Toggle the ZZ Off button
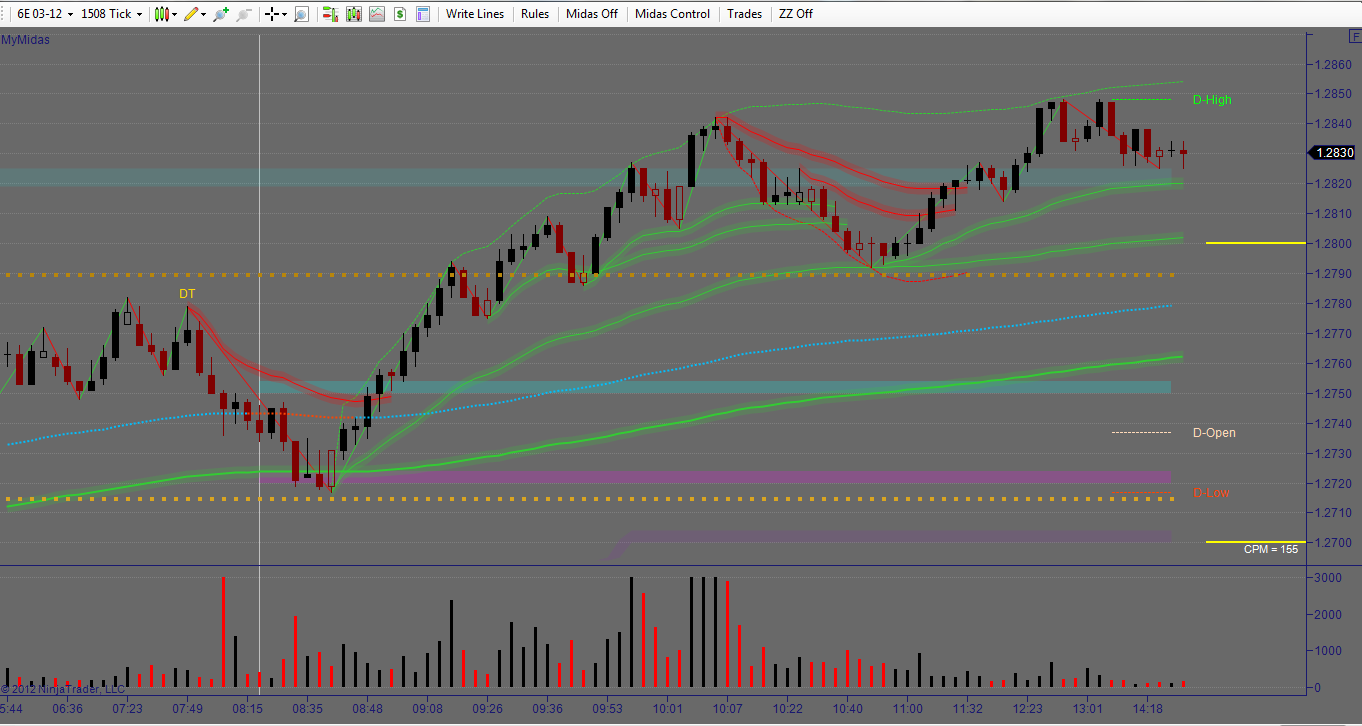Screen dimensions: 1362x726 (x=796, y=14)
